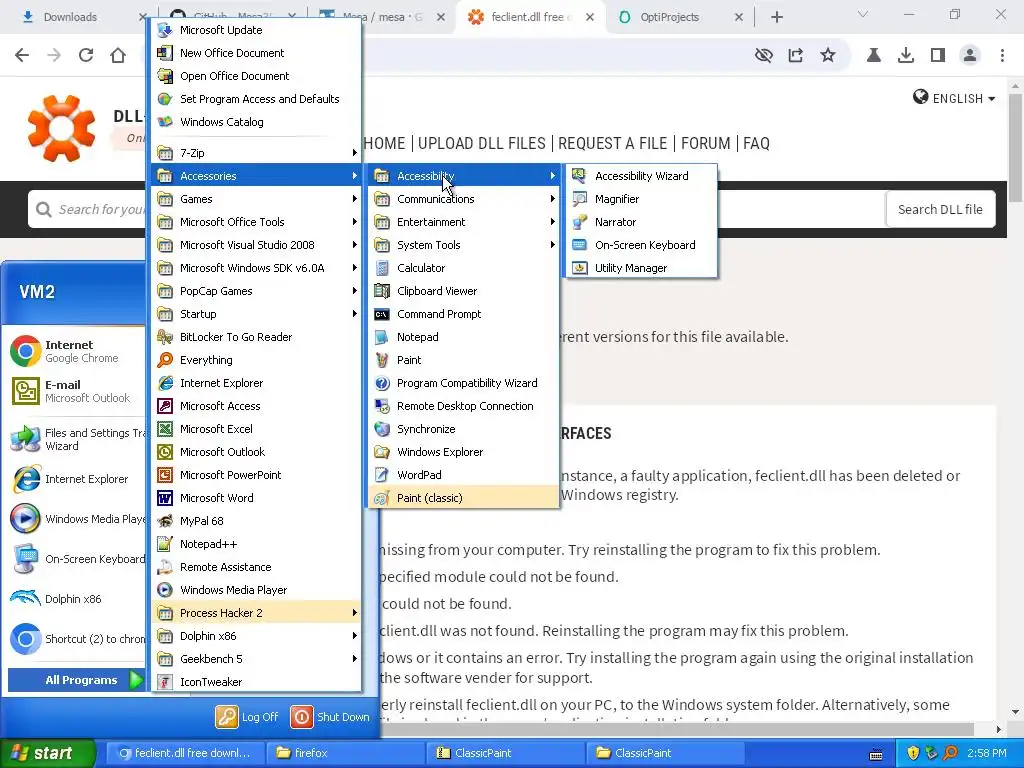Click the Shut Down button
Viewport: 1024px width, 768px height.
coord(330,717)
